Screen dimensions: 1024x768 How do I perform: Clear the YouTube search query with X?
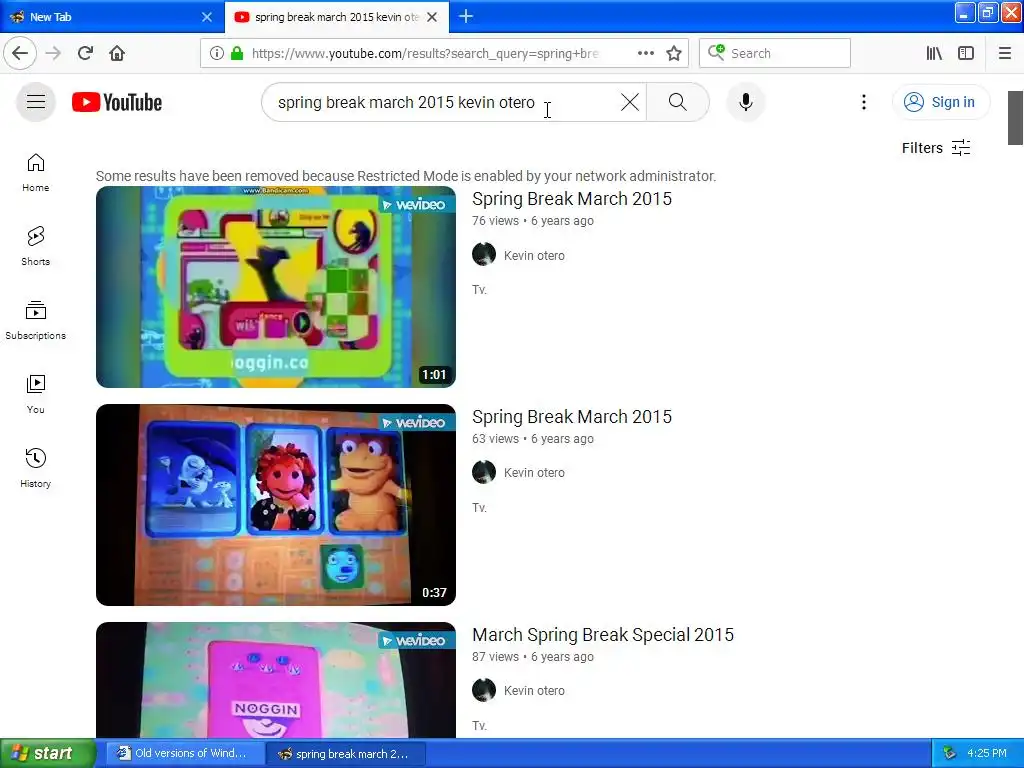click(x=630, y=102)
